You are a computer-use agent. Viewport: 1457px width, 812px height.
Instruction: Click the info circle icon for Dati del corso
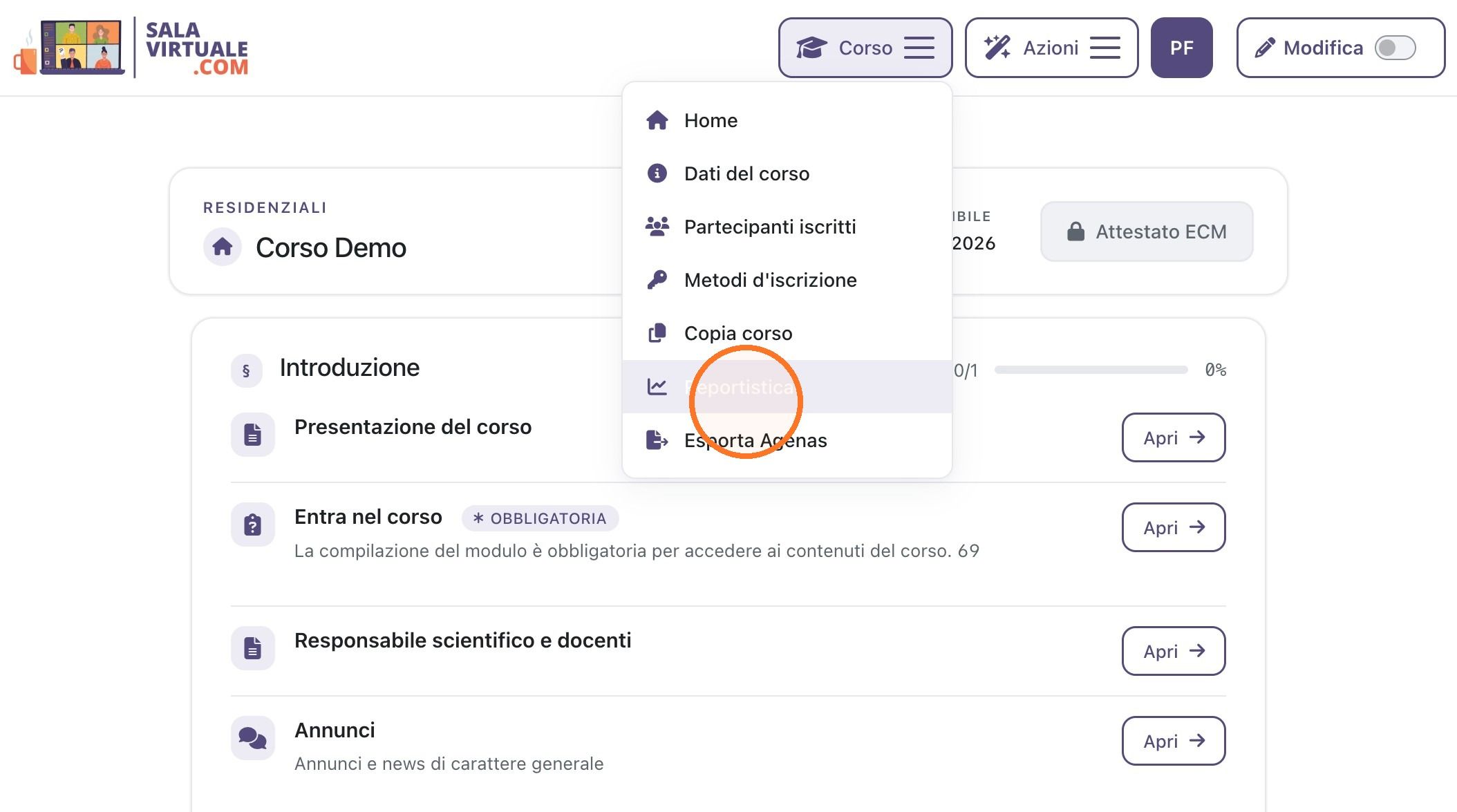point(657,173)
